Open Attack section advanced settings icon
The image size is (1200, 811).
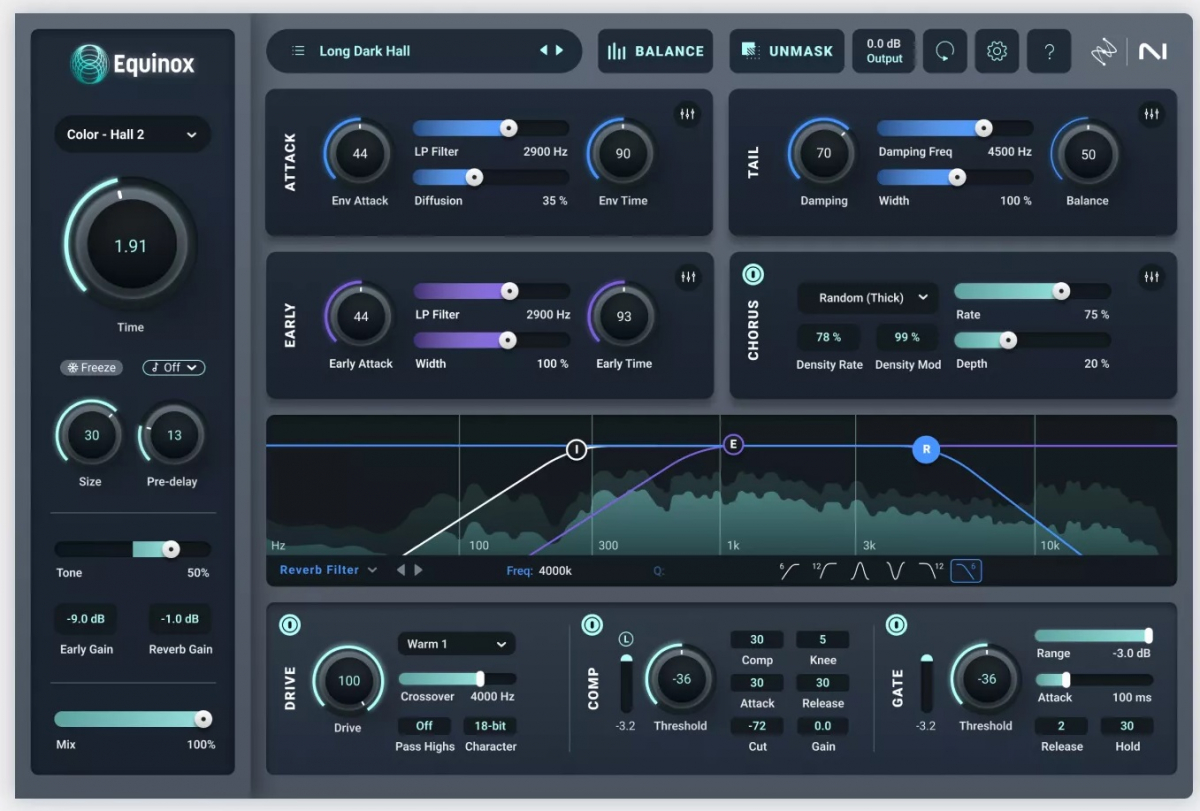click(687, 114)
